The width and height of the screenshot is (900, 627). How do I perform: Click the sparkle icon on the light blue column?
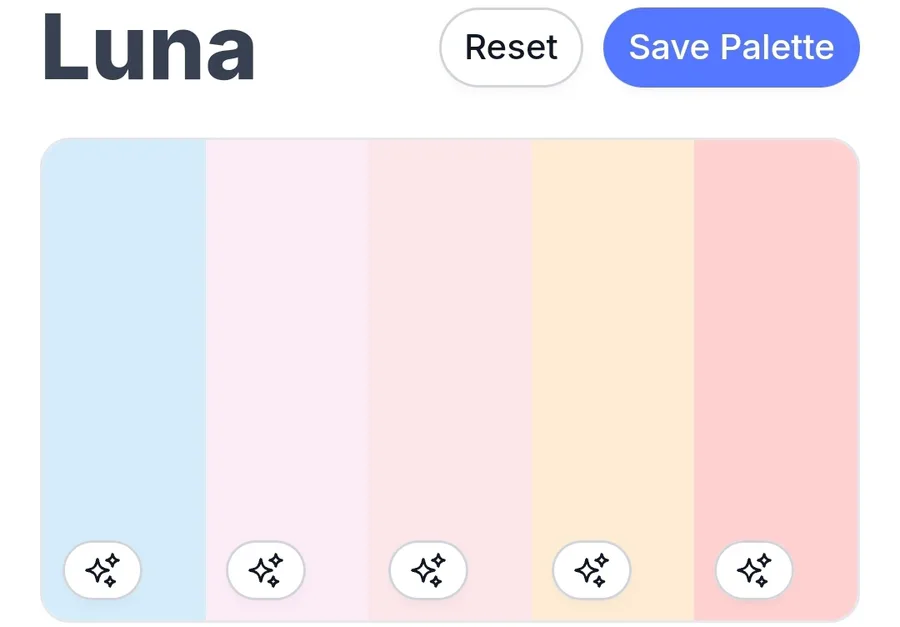pos(102,570)
